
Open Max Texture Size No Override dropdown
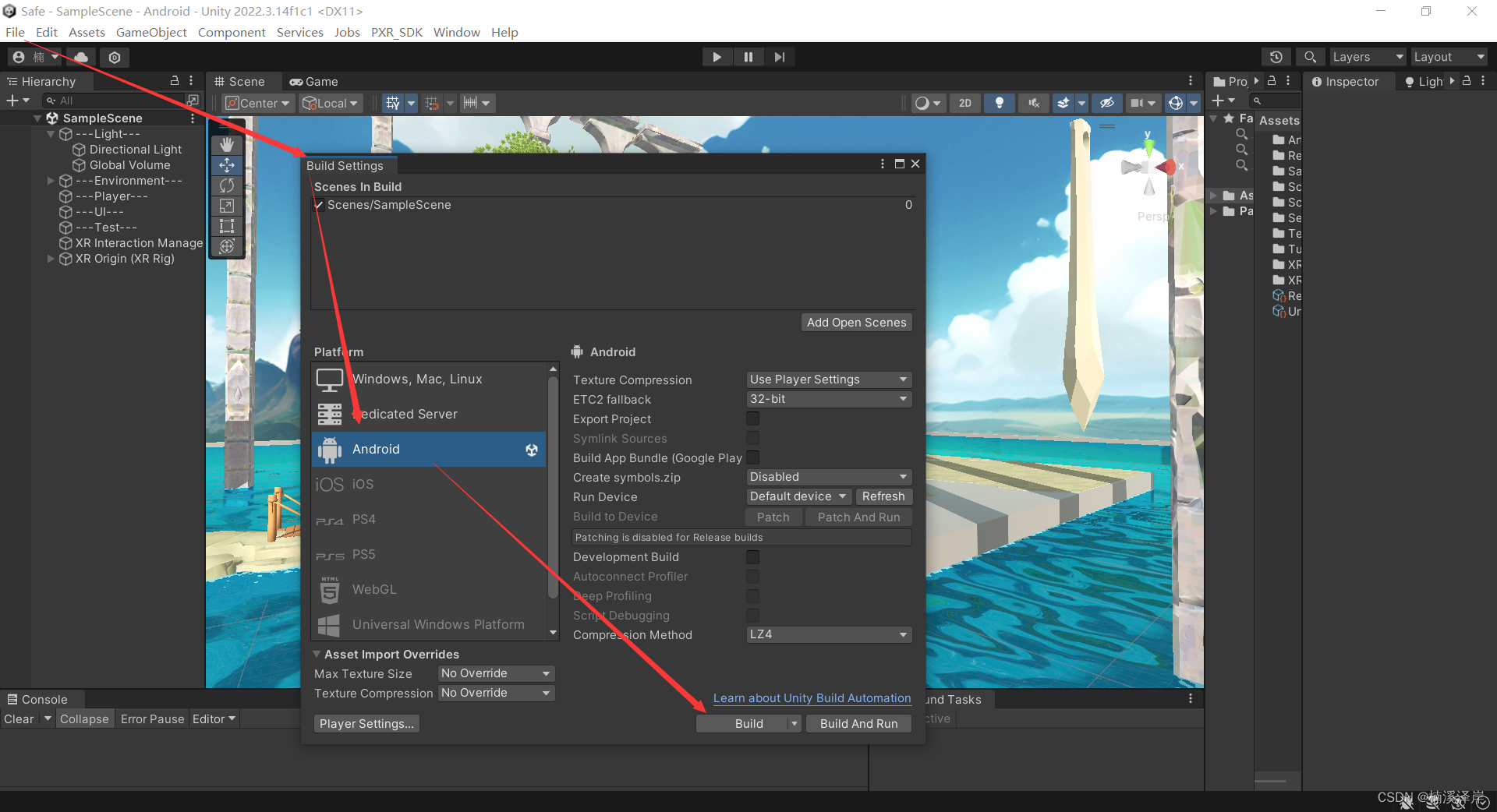point(496,673)
